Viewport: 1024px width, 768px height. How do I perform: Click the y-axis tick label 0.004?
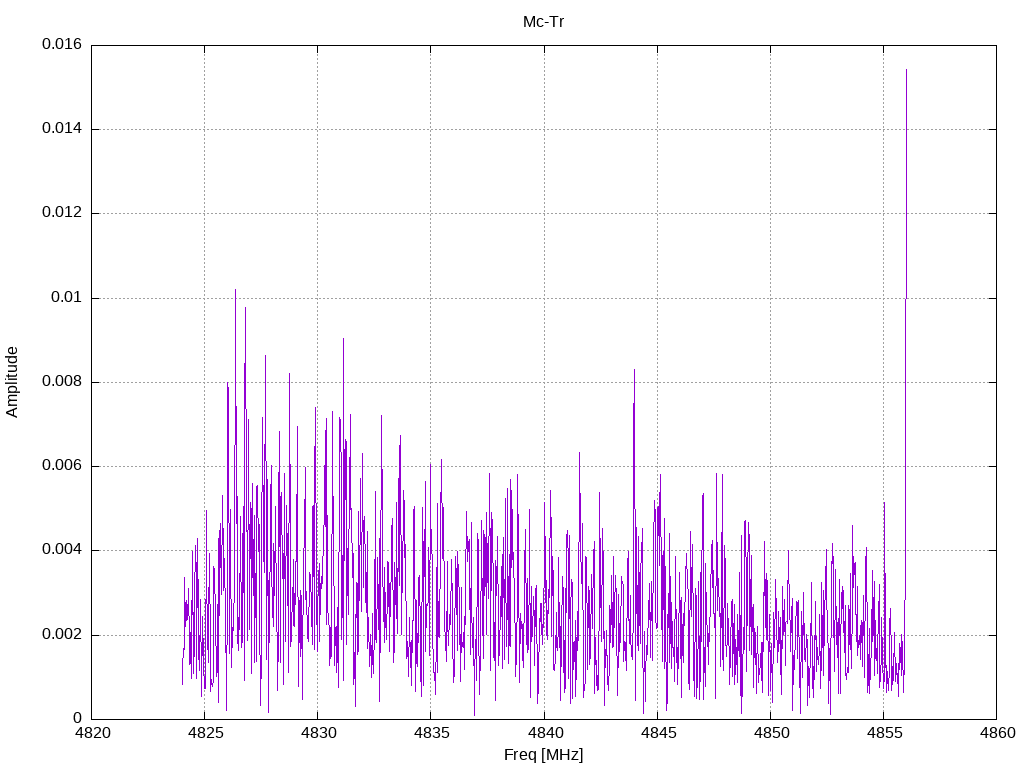click(x=62, y=551)
